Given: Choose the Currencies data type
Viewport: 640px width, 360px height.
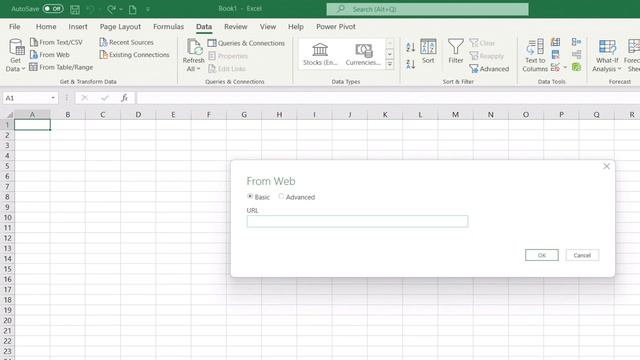Looking at the screenshot, I should [363, 54].
